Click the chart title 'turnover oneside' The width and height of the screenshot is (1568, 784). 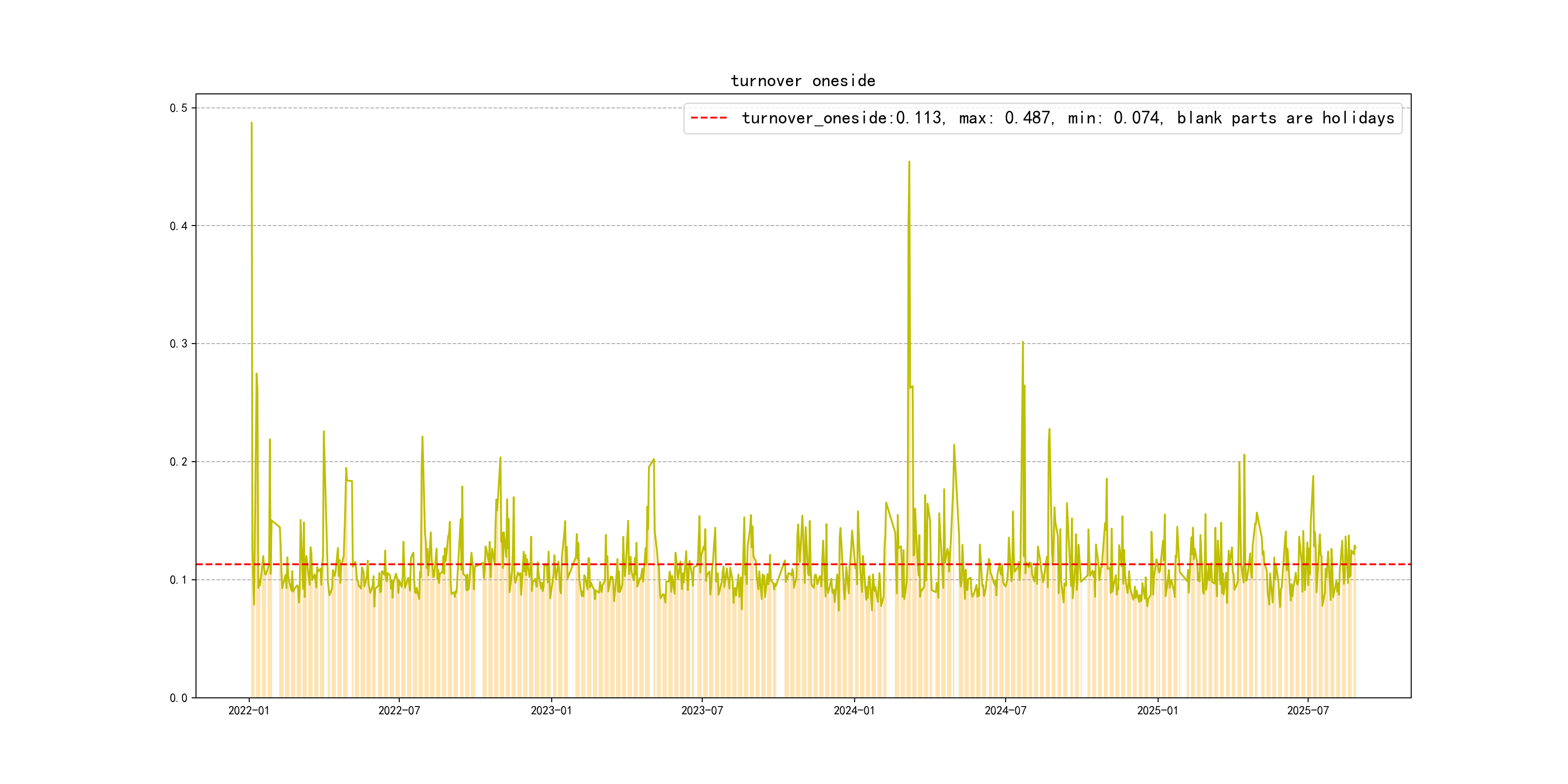[x=802, y=81]
